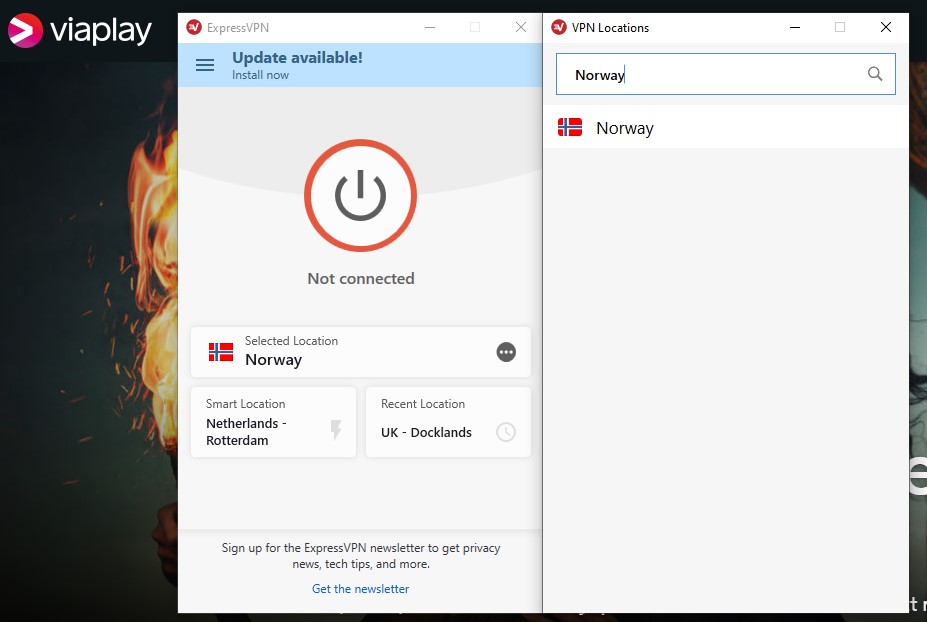Image resolution: width=927 pixels, height=622 pixels.
Task: Click the Get the newsletter link
Action: tap(361, 589)
